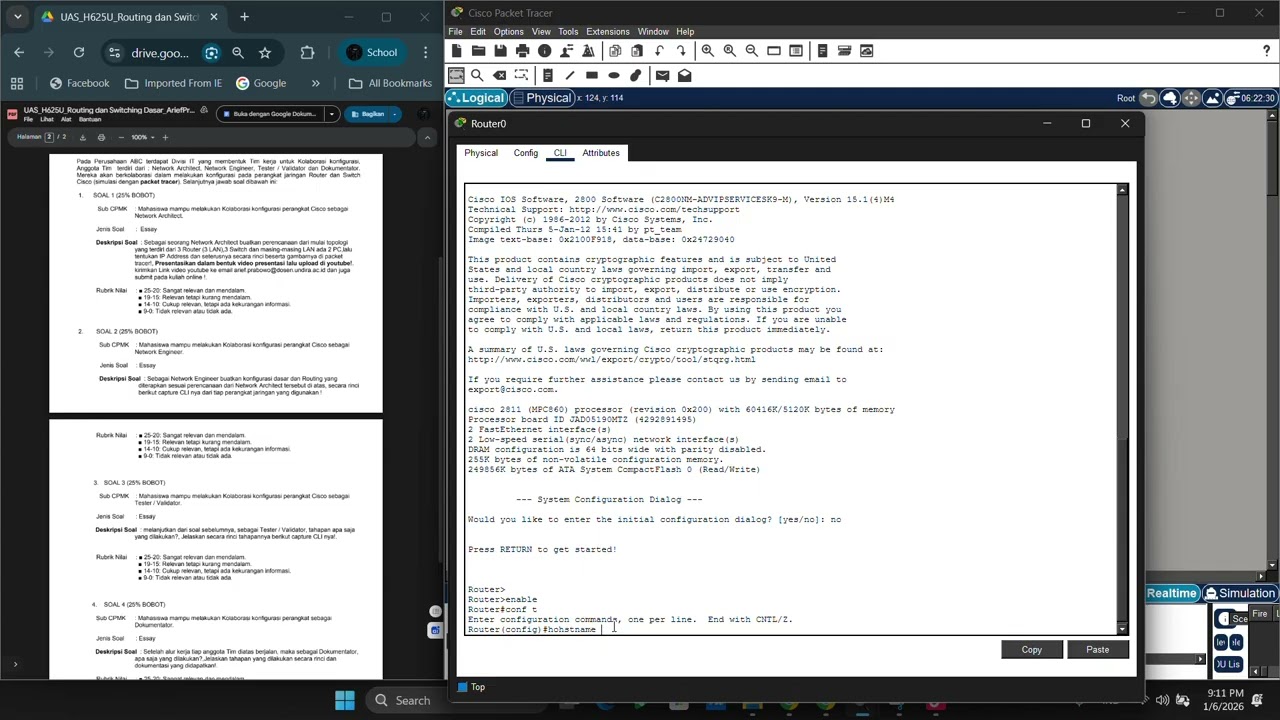Image resolution: width=1280 pixels, height=720 pixels.
Task: Expand the hidden bookmarks chevron
Action: tap(316, 83)
